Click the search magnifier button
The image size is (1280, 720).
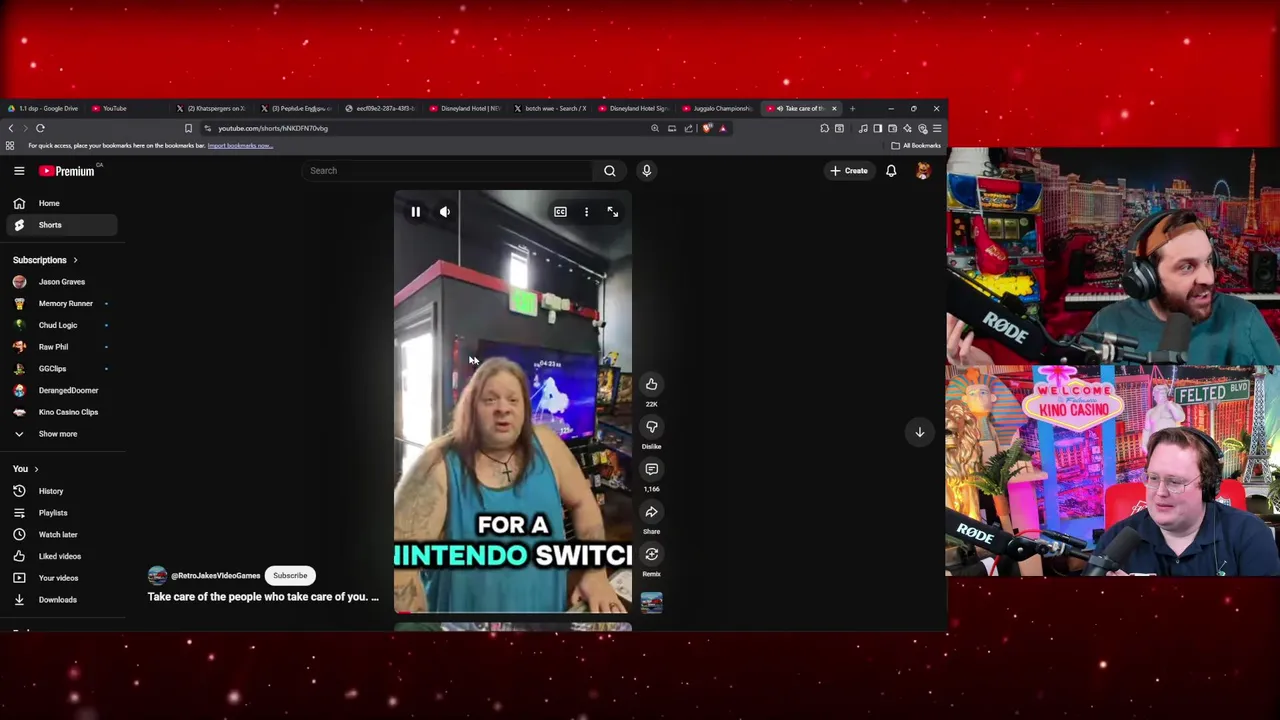click(x=609, y=171)
